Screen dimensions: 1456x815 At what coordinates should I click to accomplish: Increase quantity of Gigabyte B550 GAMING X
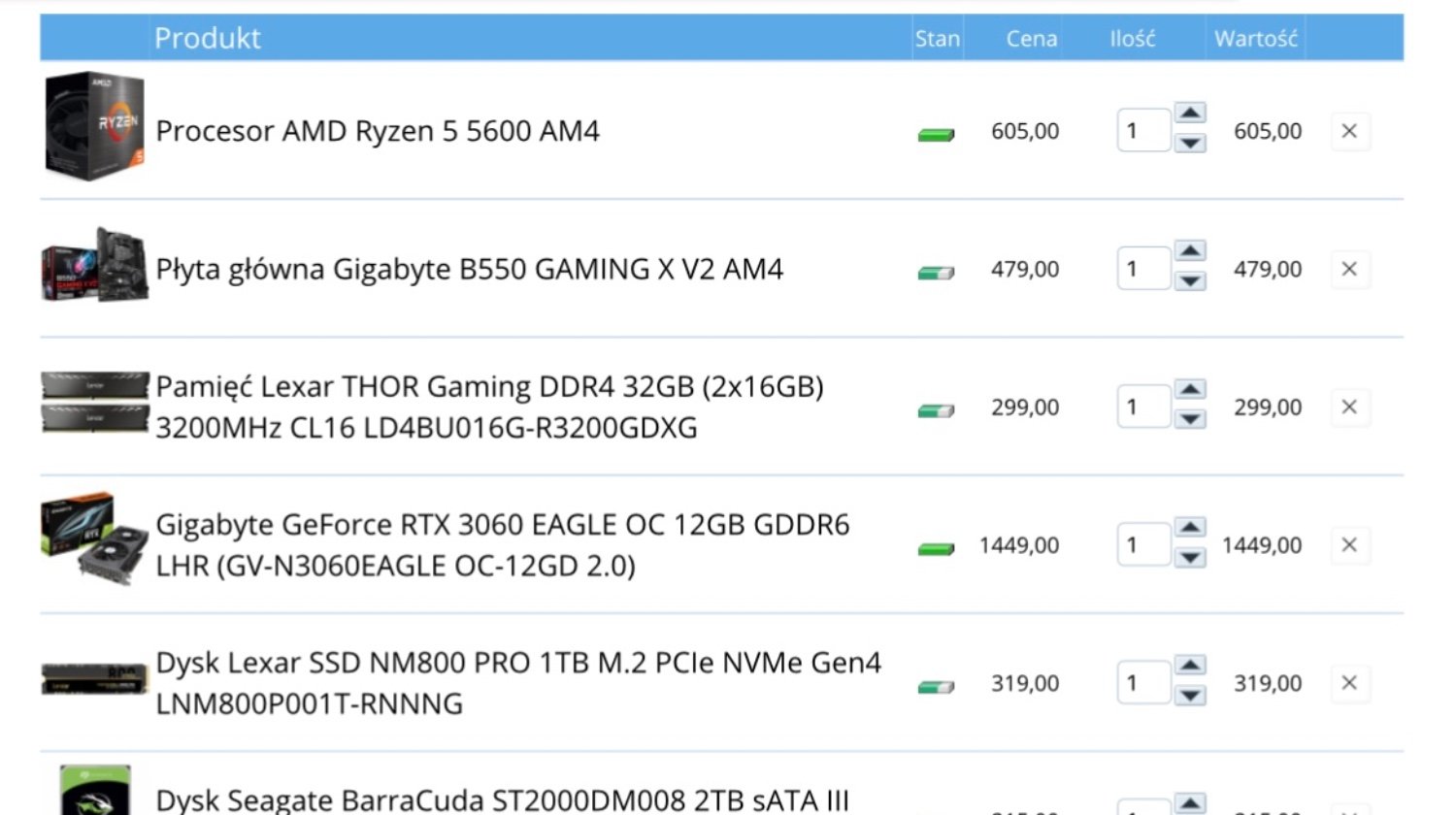pyautogui.click(x=1190, y=251)
